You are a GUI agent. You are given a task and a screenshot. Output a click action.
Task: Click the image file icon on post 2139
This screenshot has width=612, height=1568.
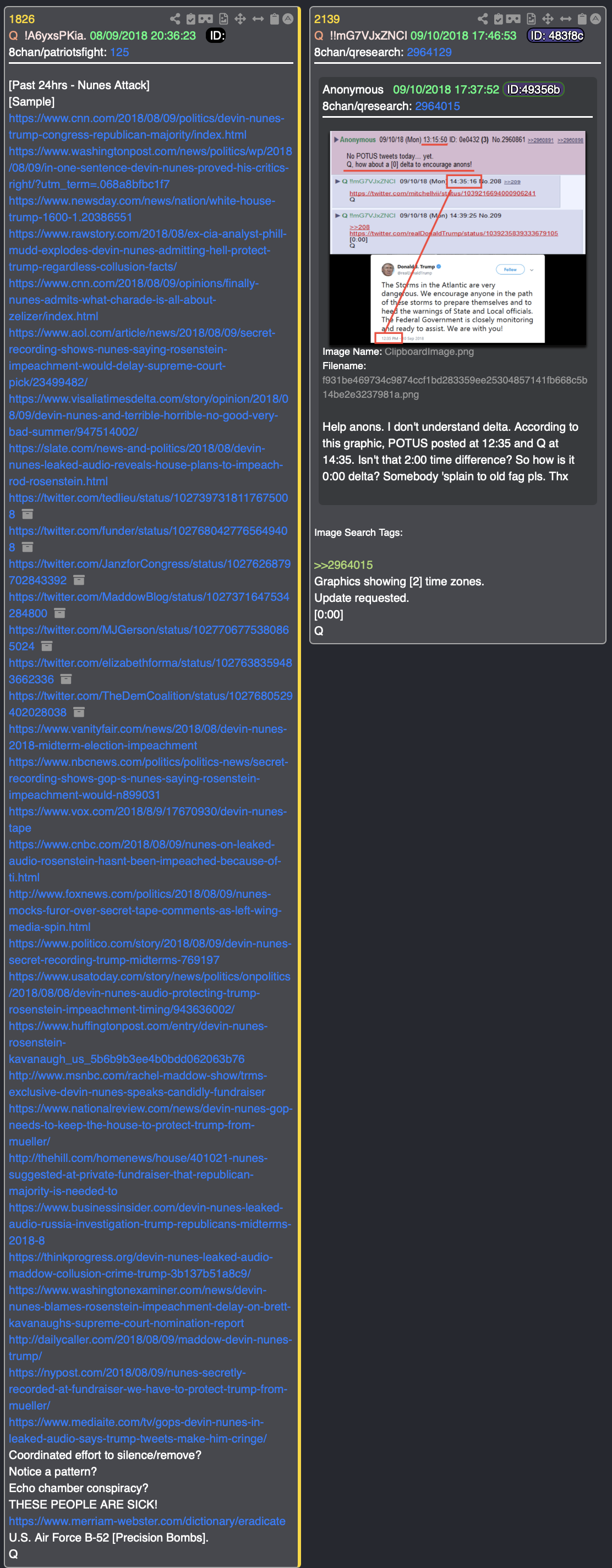pyautogui.click(x=531, y=19)
